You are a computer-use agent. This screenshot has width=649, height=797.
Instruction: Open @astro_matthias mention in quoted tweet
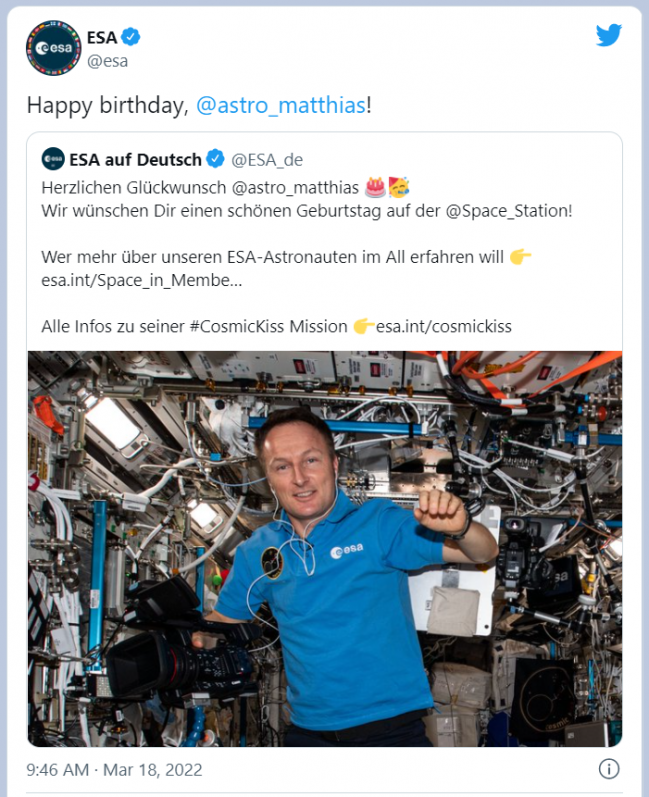(282, 187)
